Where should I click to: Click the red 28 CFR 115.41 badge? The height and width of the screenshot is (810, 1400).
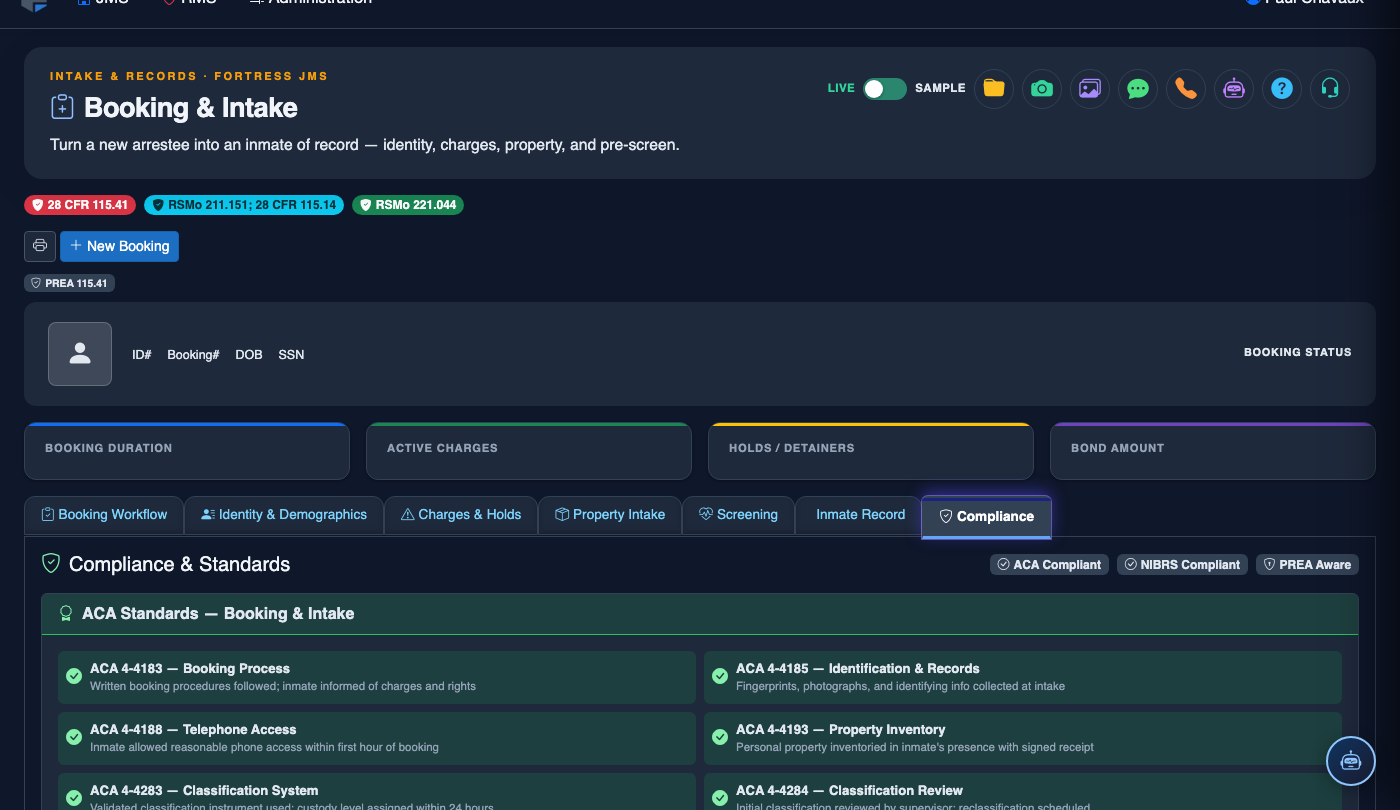tap(80, 205)
